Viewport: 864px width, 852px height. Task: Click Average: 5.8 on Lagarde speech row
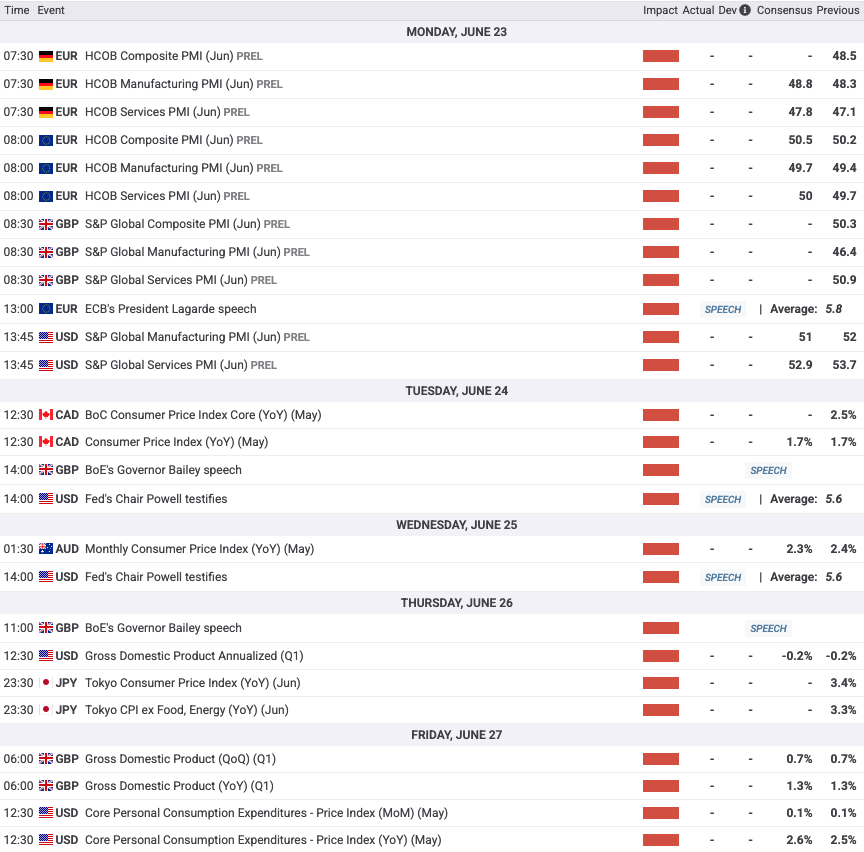pyautogui.click(x=806, y=309)
